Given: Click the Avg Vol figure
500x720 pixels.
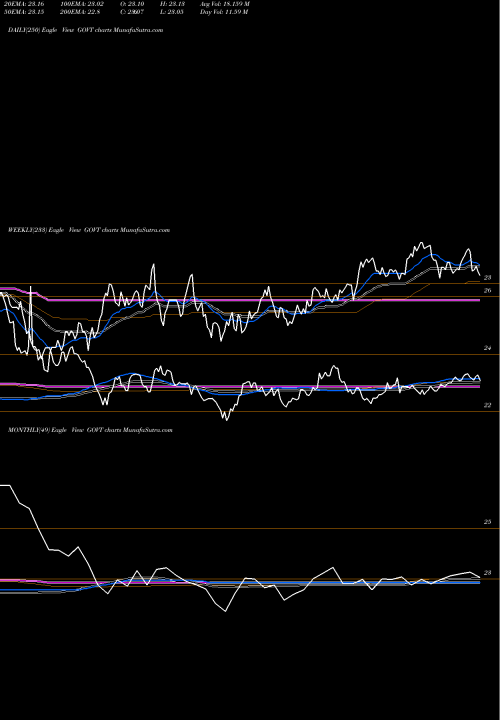Looking at the screenshot, I should point(225,4).
